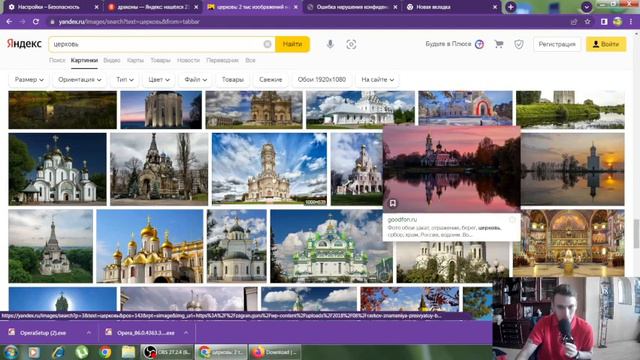Screen dimensions: 640x360
Task: Launch Chrome pinned taskbar icon
Action: pos(105,352)
